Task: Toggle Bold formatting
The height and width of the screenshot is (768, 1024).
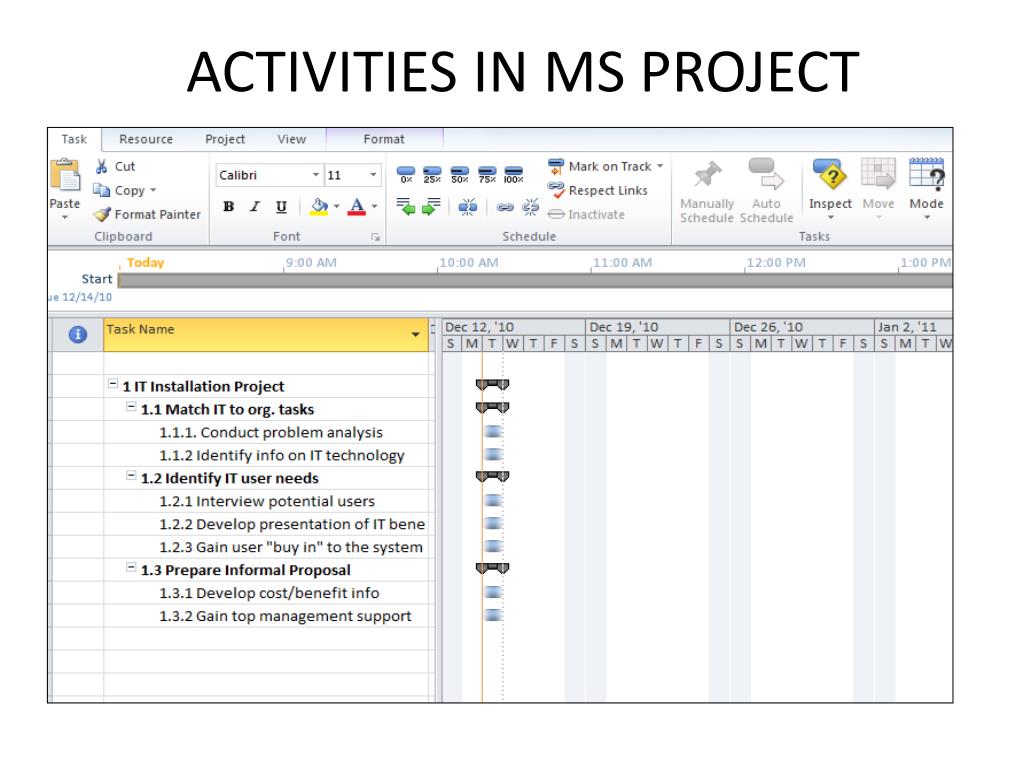Action: coord(229,207)
